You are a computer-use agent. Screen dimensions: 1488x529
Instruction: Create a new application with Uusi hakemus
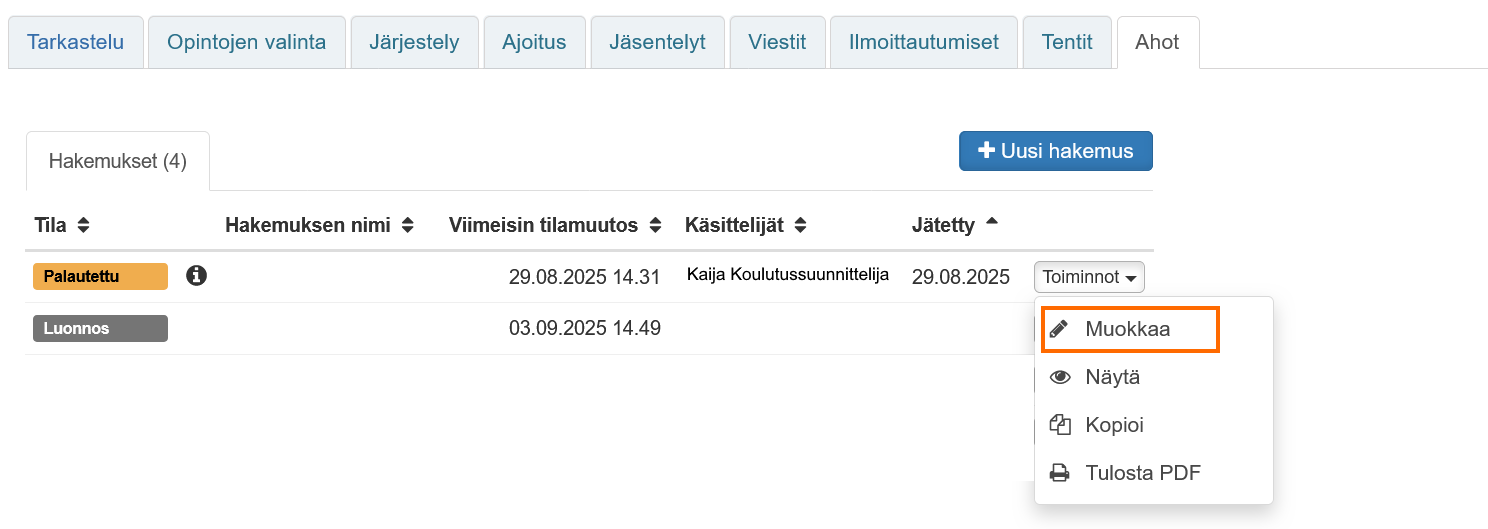[x=1055, y=151]
